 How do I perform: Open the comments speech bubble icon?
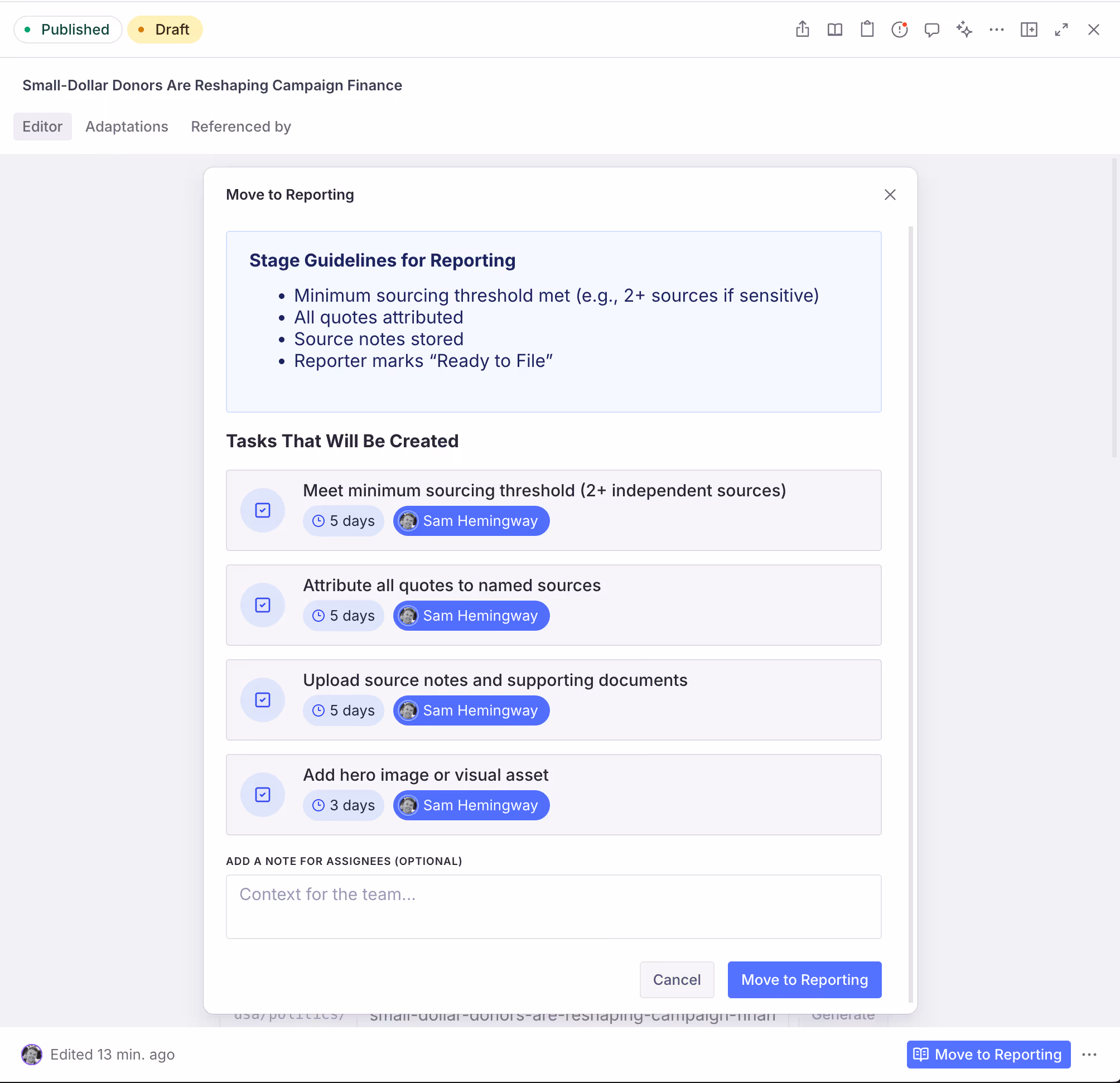point(931,30)
